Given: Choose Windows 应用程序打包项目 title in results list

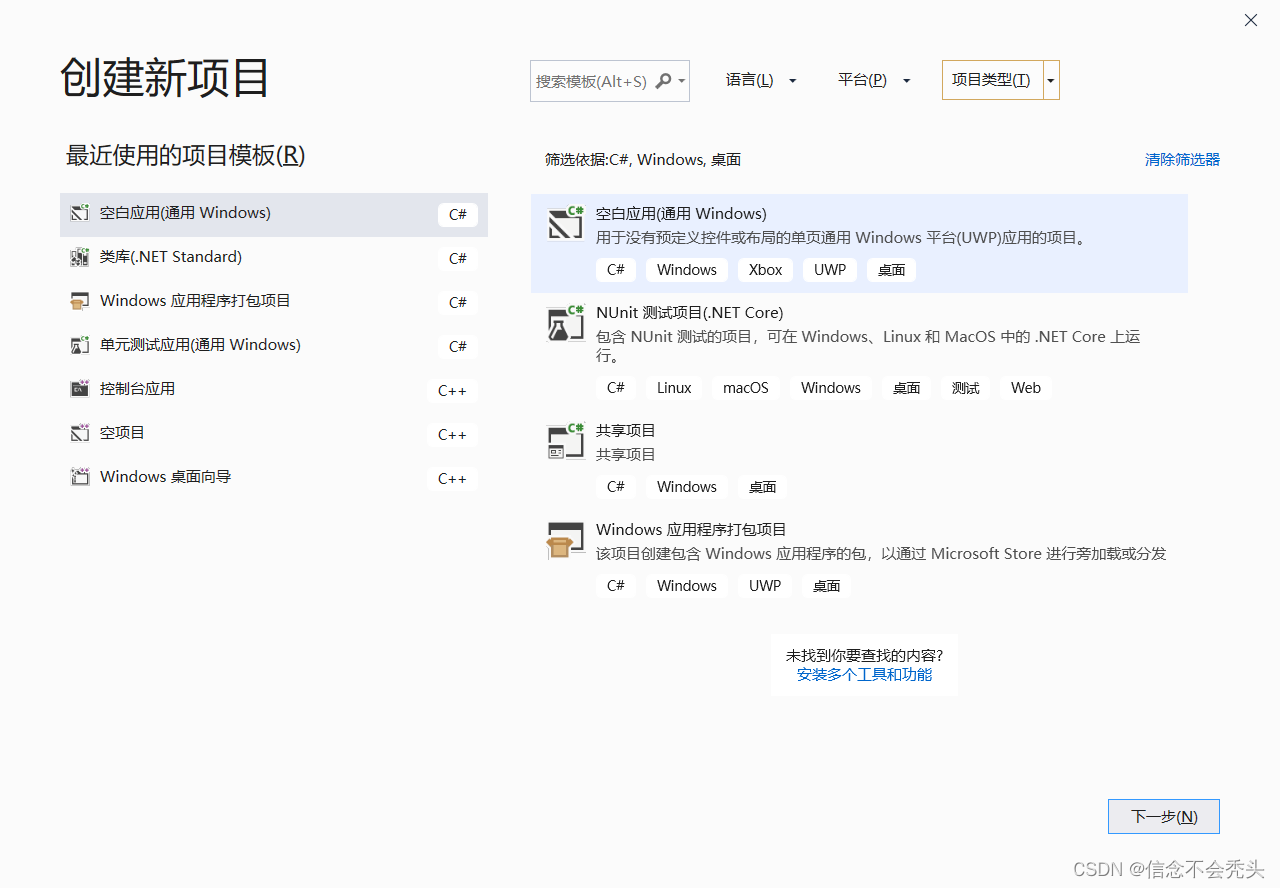Looking at the screenshot, I should pos(691,529).
